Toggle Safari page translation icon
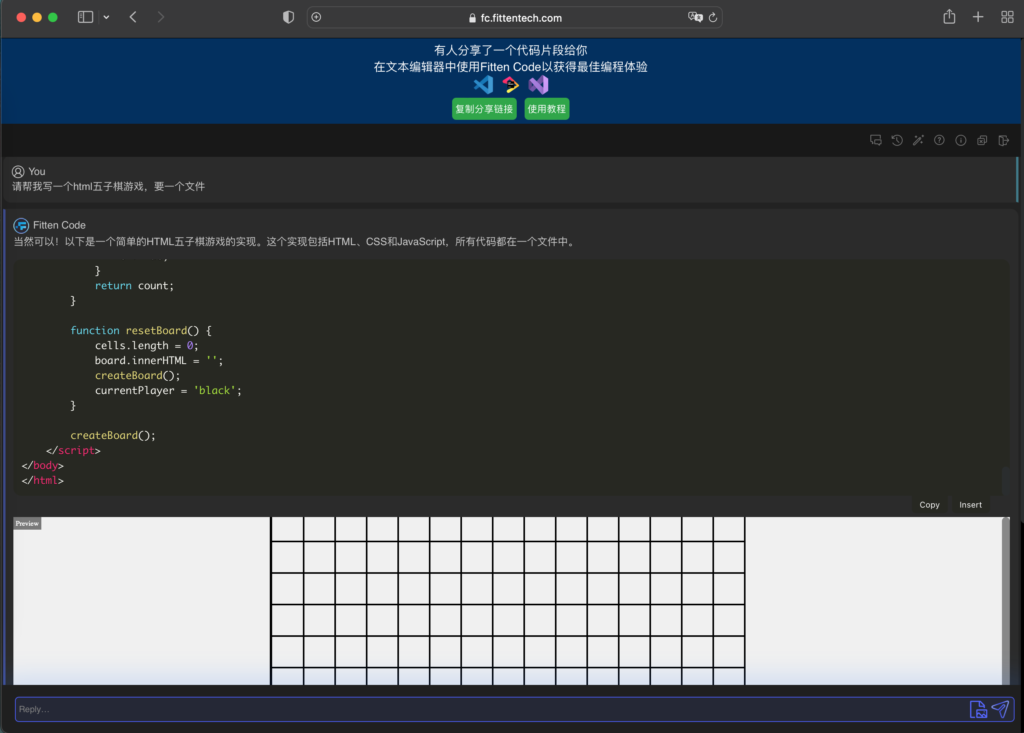Image resolution: width=1024 pixels, height=733 pixels. click(x=695, y=17)
